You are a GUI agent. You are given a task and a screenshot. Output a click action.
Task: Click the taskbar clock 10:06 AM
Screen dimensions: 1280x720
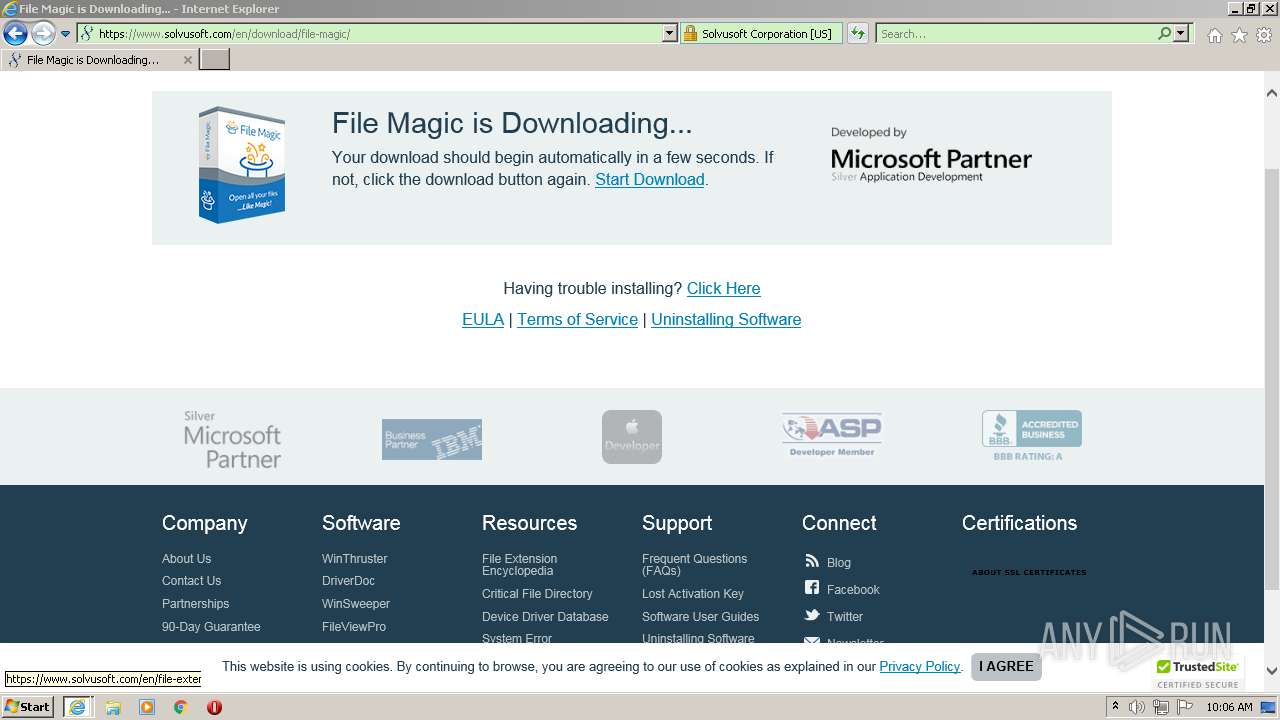[x=1229, y=707]
